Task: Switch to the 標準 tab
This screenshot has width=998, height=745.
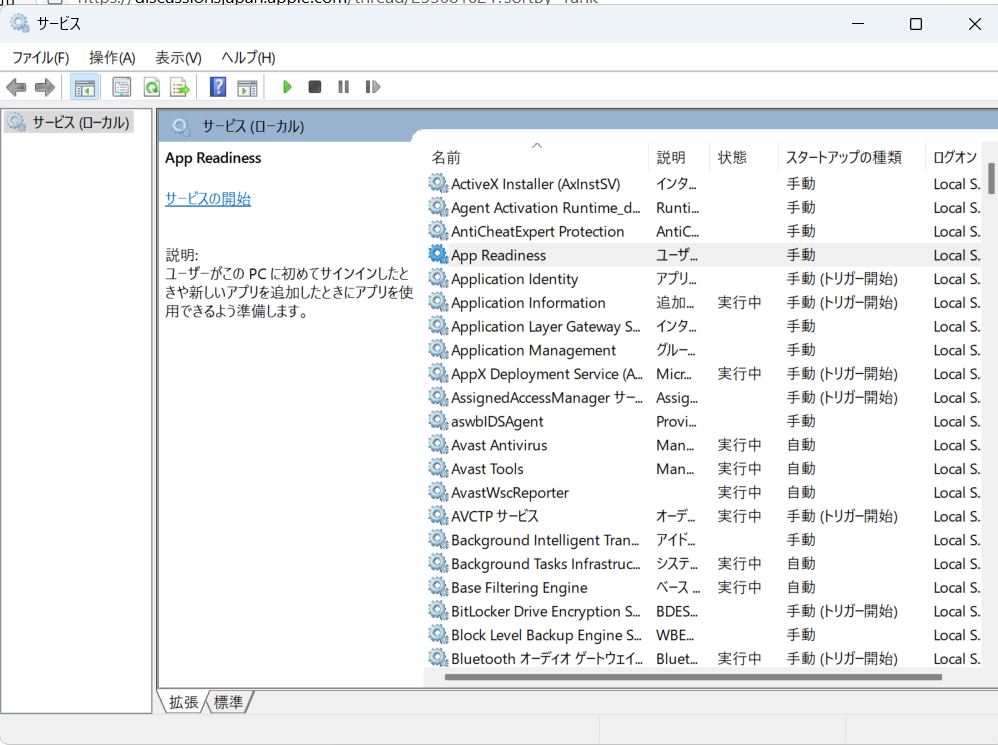Action: [229, 702]
